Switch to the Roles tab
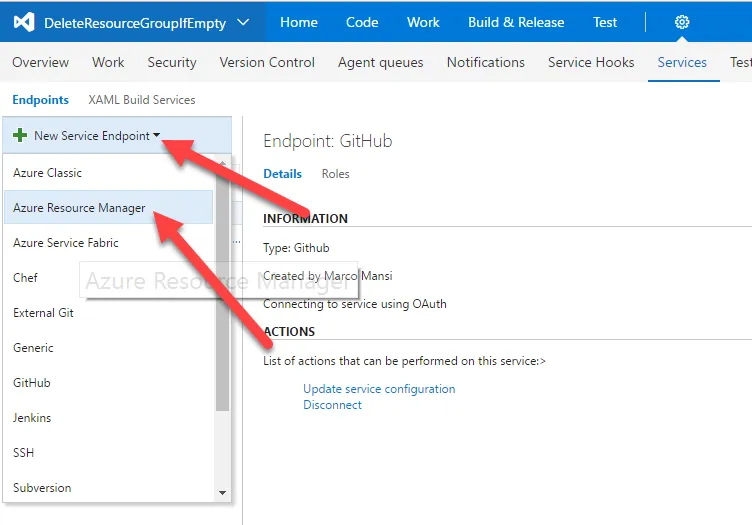The width and height of the screenshot is (752, 525). pyautogui.click(x=335, y=174)
